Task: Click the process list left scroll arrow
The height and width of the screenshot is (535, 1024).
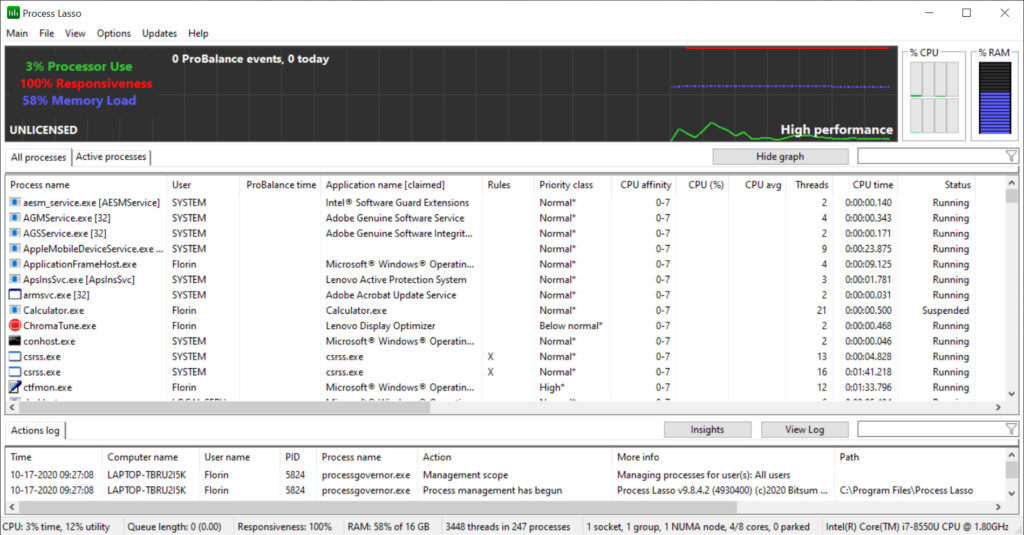Action: tap(12, 407)
